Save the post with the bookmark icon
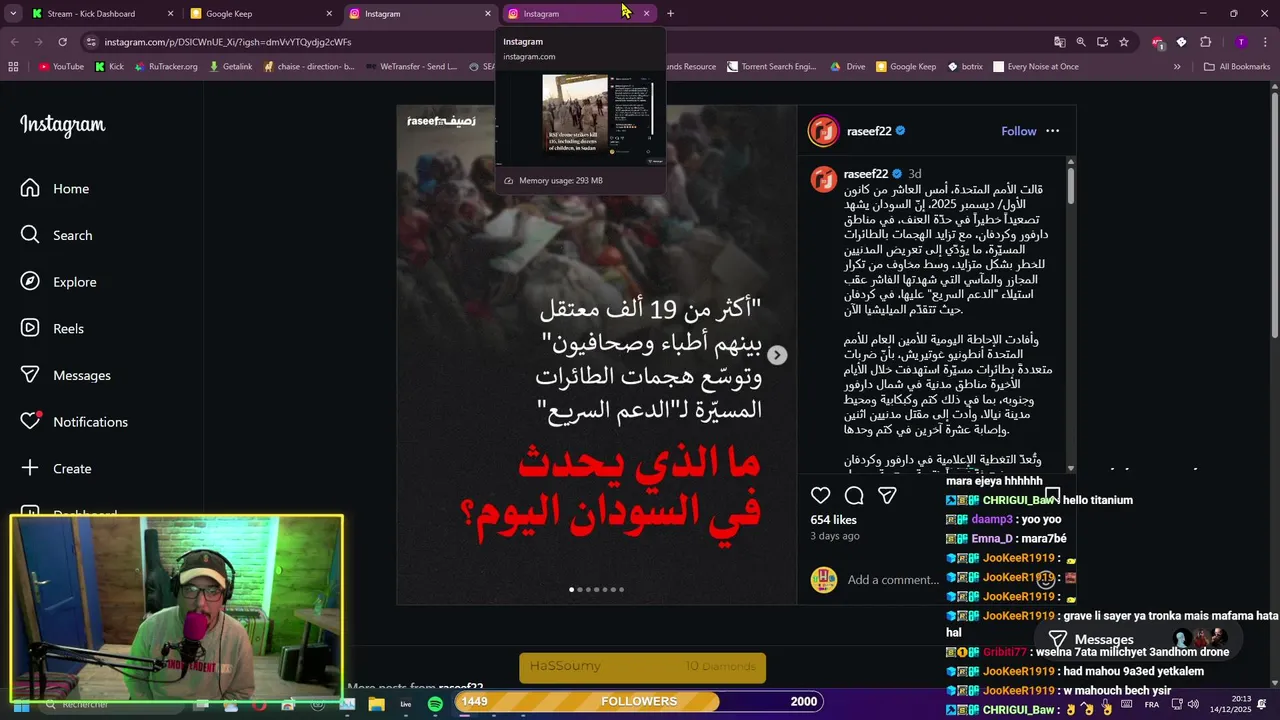Image resolution: width=1280 pixels, height=720 pixels. pos(1052,496)
